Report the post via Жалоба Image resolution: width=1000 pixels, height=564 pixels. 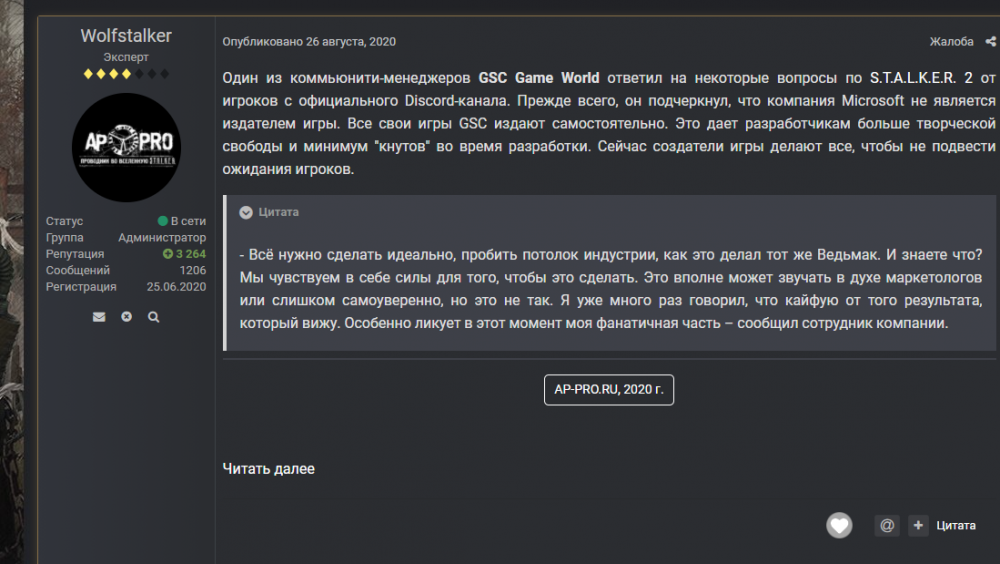pyautogui.click(x=951, y=42)
